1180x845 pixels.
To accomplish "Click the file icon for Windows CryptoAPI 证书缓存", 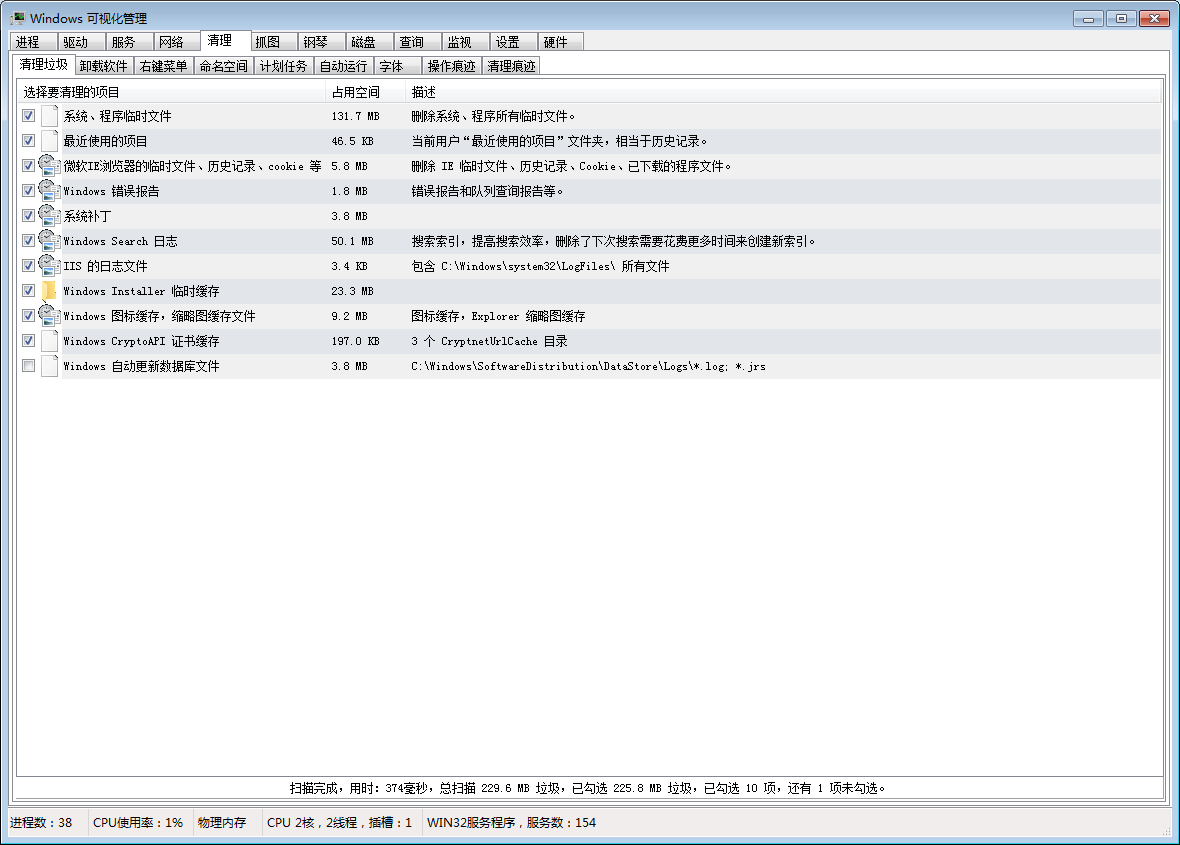I will click(50, 341).
